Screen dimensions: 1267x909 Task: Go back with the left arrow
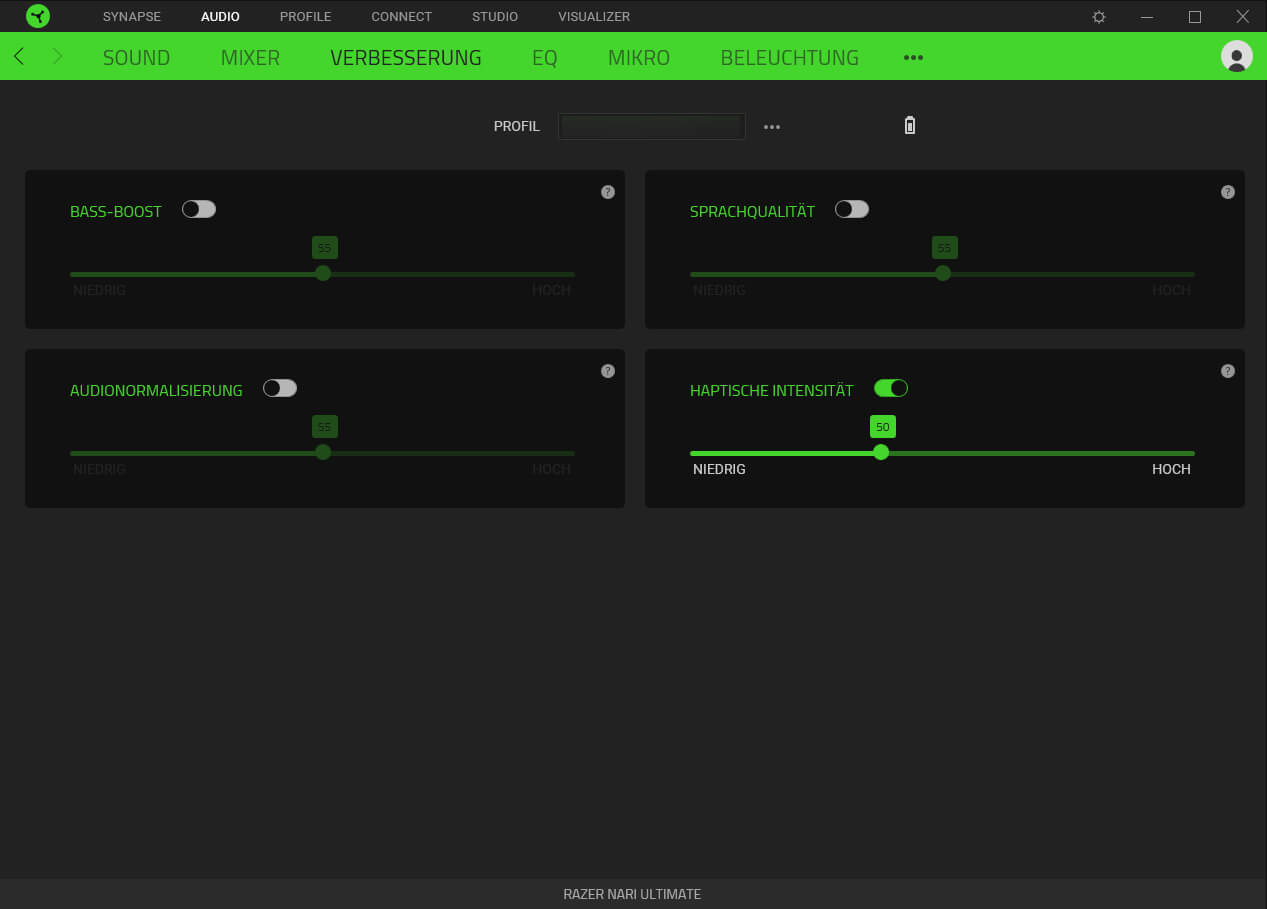click(19, 57)
